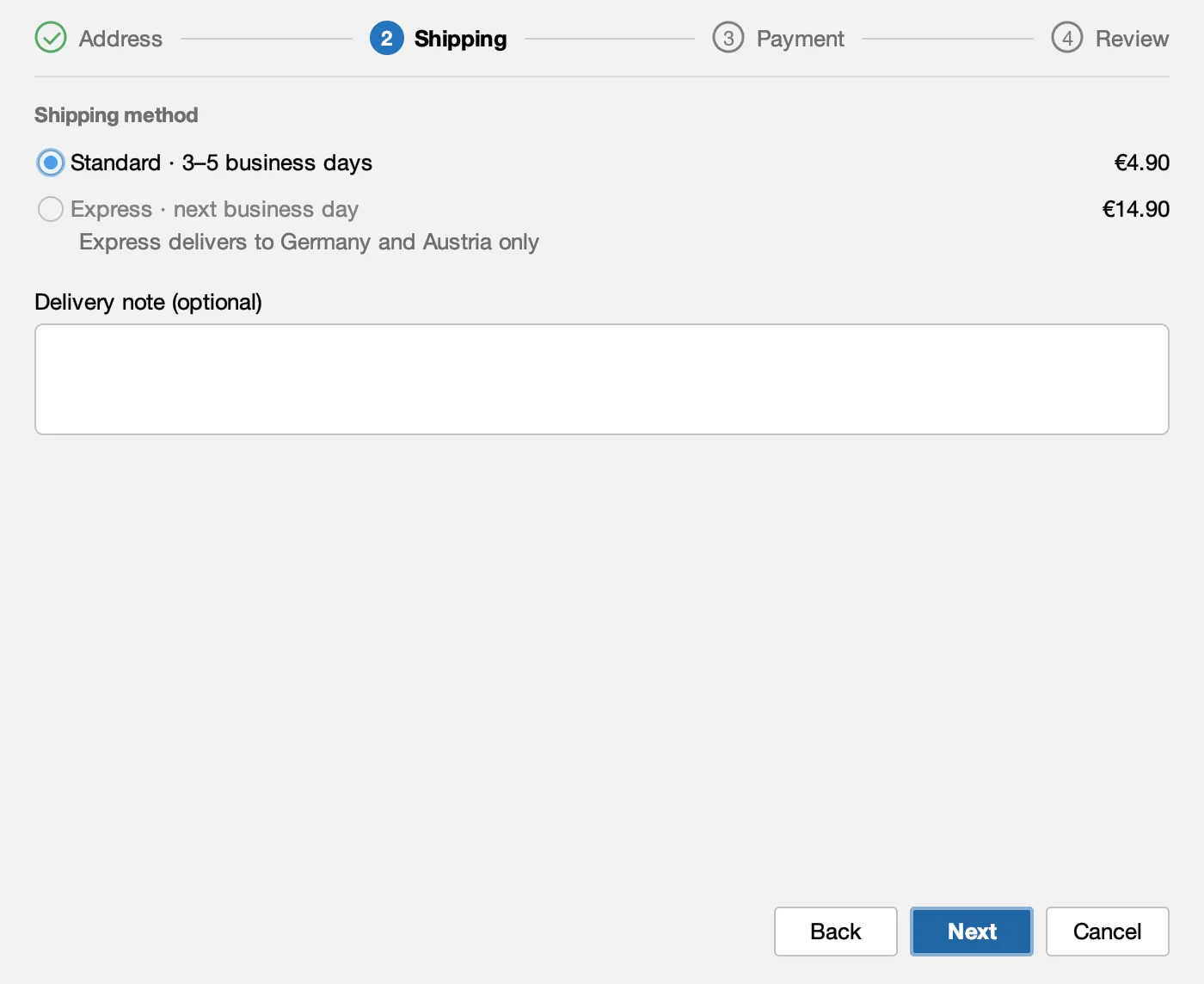The image size is (1204, 984).
Task: Click the Next button
Action: (972, 932)
